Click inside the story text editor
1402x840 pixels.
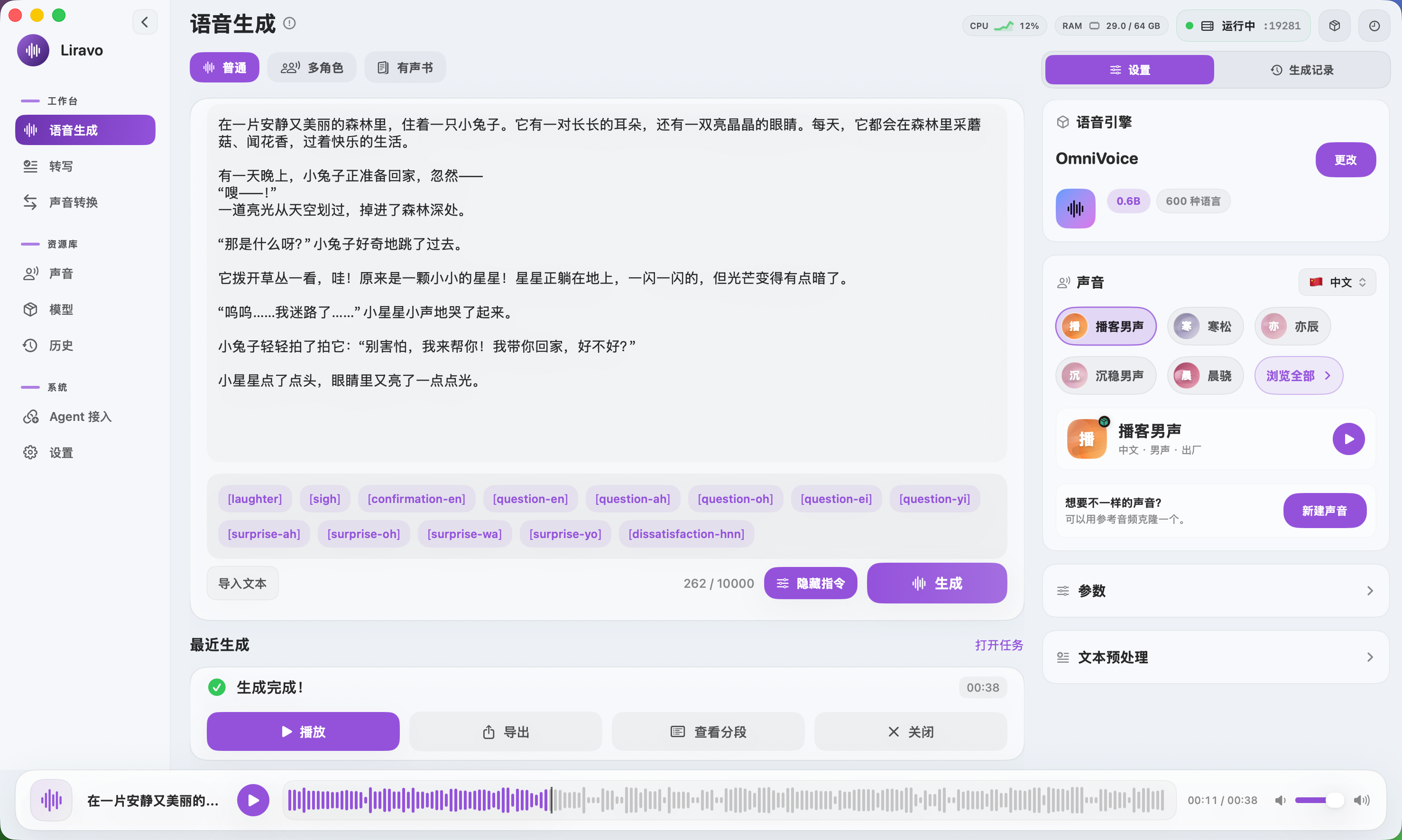pyautogui.click(x=607, y=283)
